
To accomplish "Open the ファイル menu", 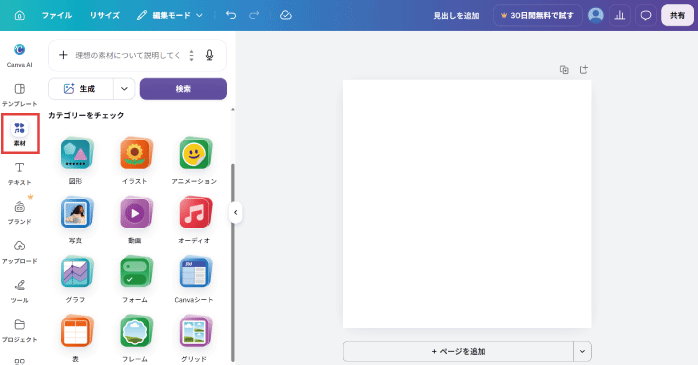I will 57,16.
